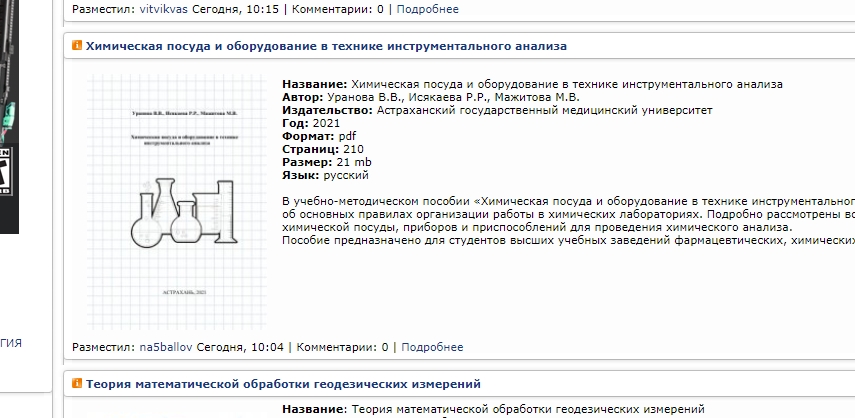
Task: Click Комментарии: 0 in the na5ballov post footer
Action: click(341, 347)
